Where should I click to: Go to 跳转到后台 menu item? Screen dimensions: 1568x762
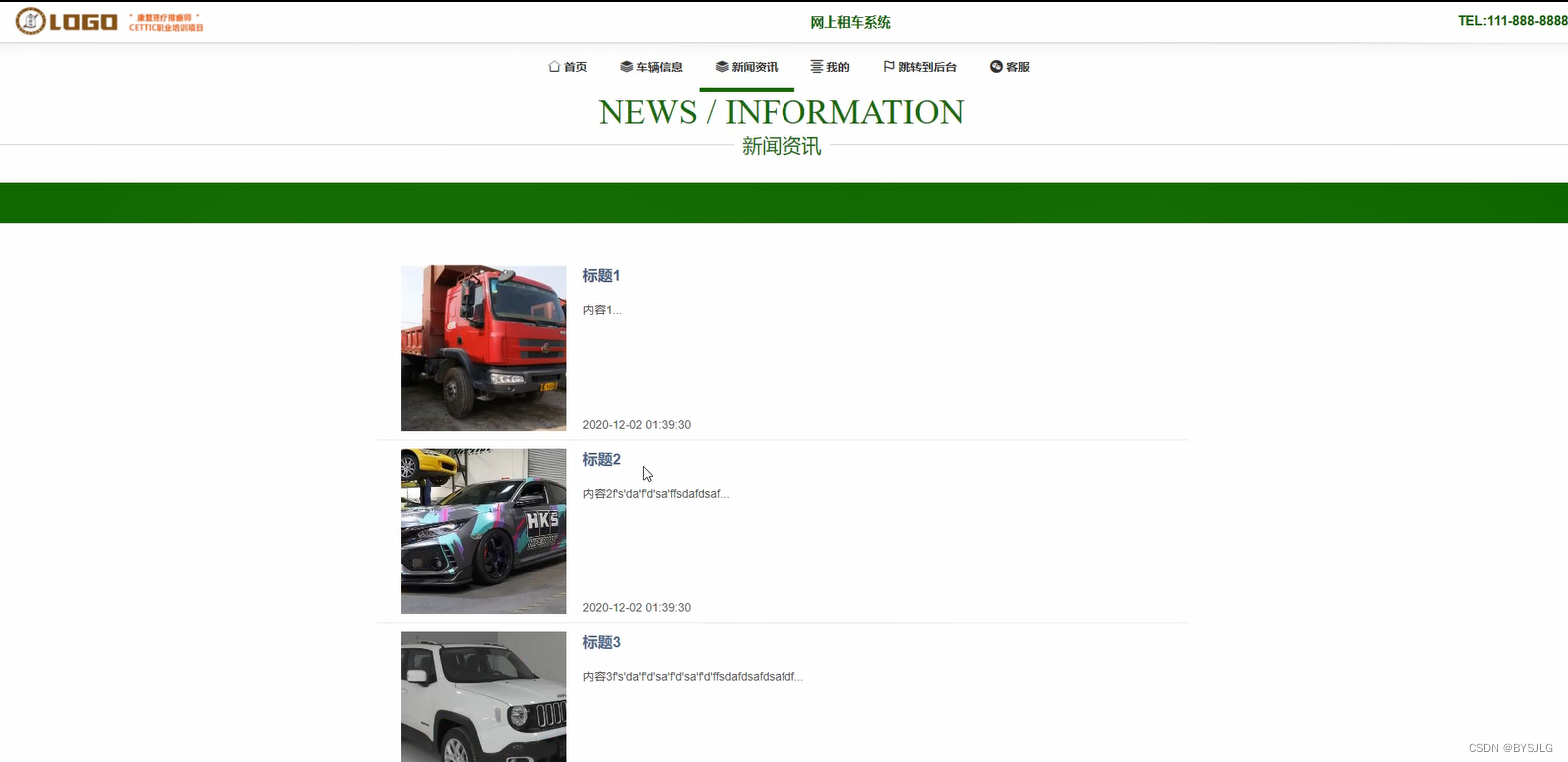pyautogui.click(x=920, y=67)
